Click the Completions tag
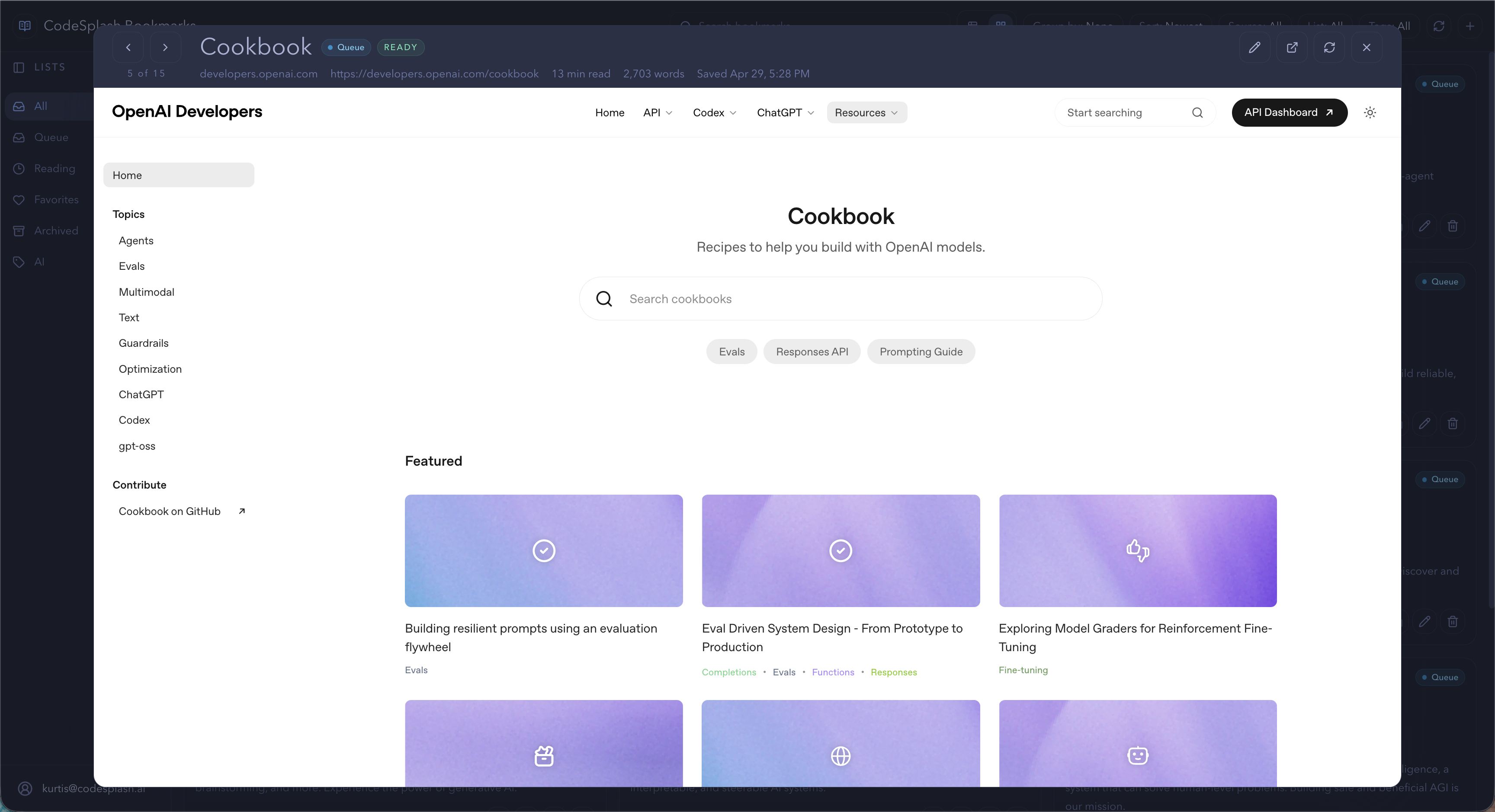The image size is (1495, 812). (x=729, y=672)
